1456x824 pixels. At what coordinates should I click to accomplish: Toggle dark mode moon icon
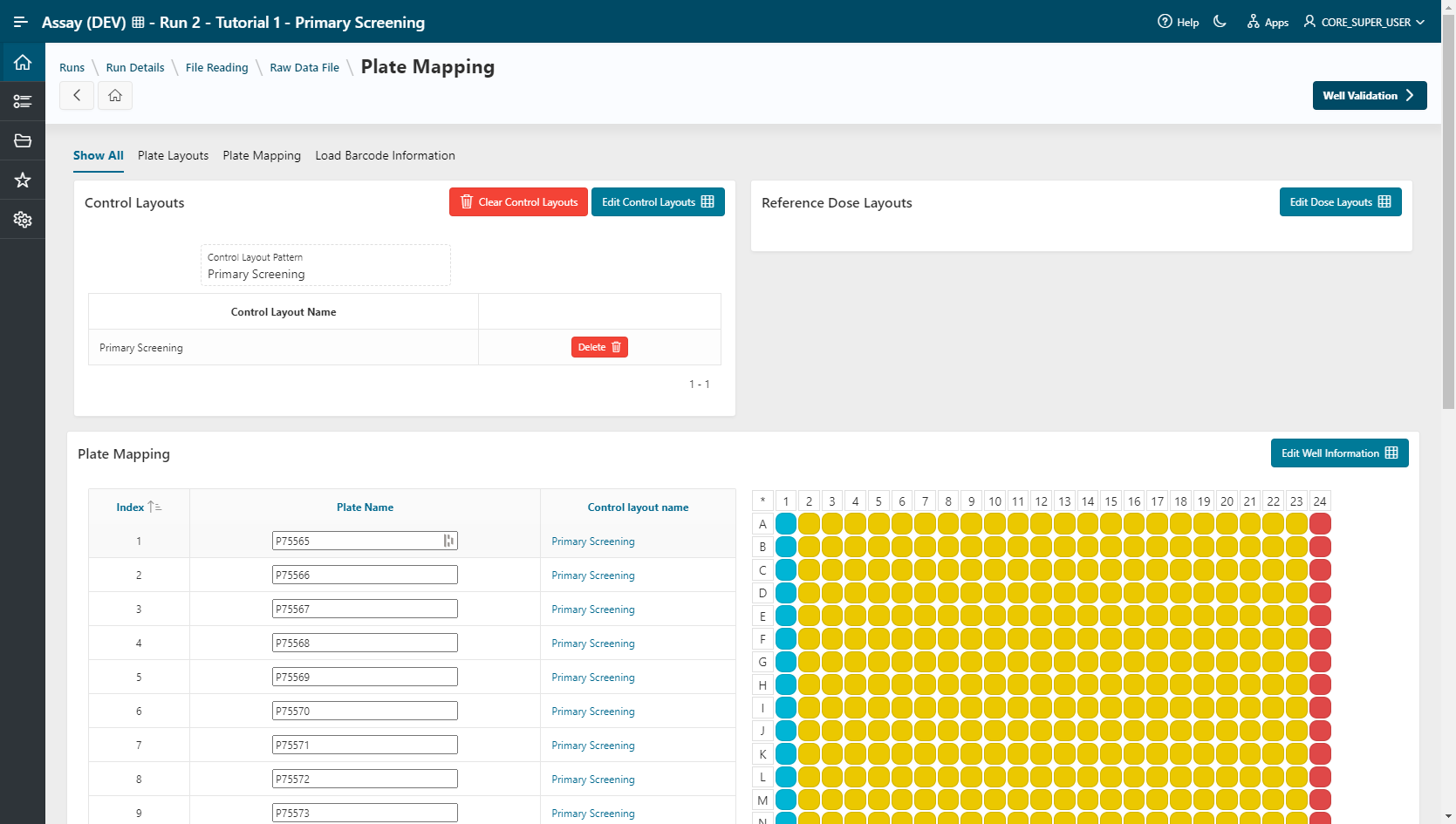coord(1220,22)
